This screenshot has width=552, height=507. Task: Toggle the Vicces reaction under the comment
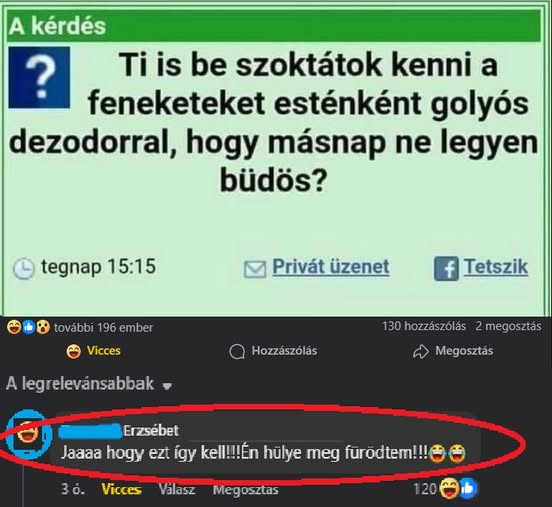pyautogui.click(x=121, y=490)
